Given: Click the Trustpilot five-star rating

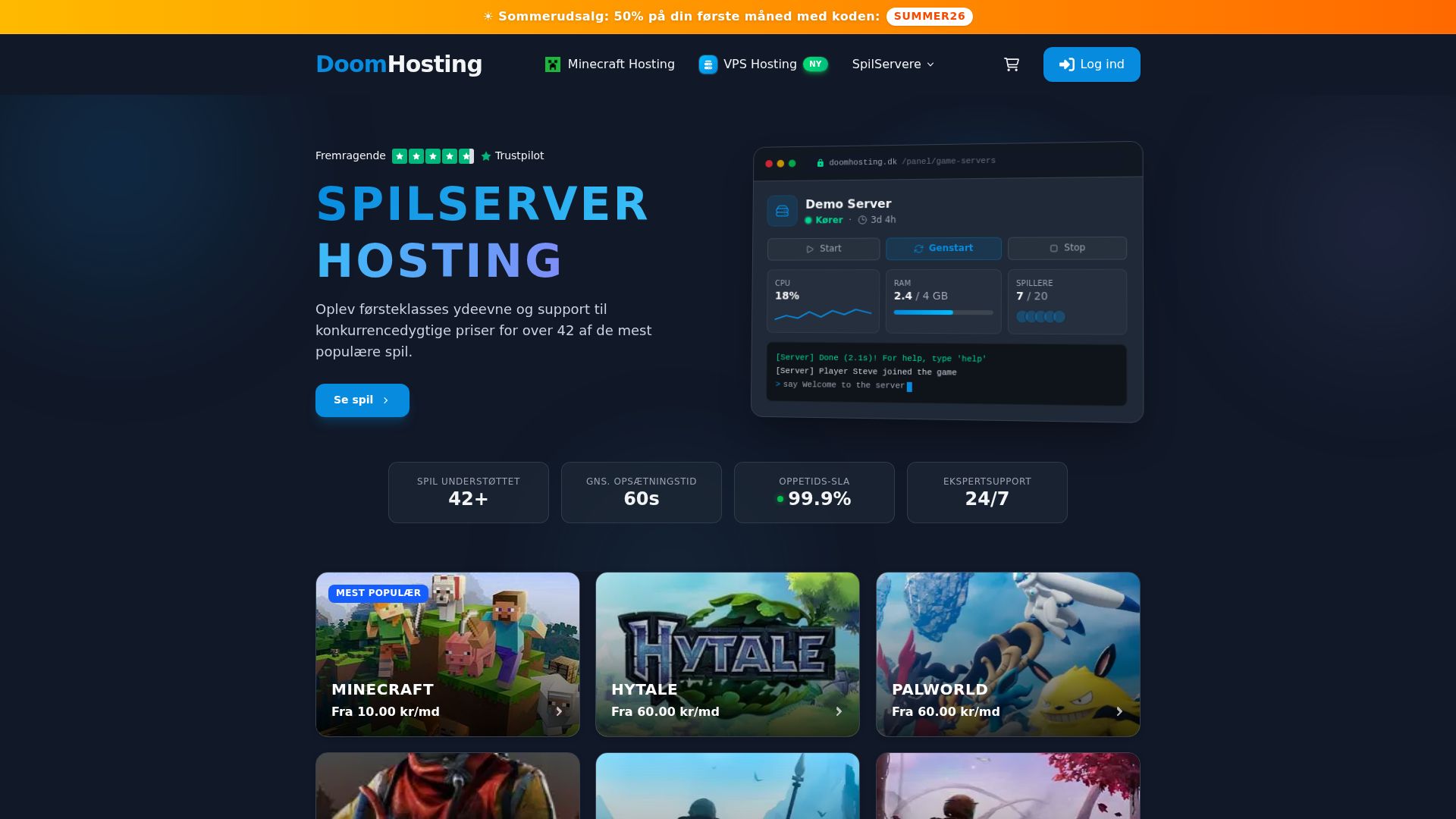Looking at the screenshot, I should [433, 156].
